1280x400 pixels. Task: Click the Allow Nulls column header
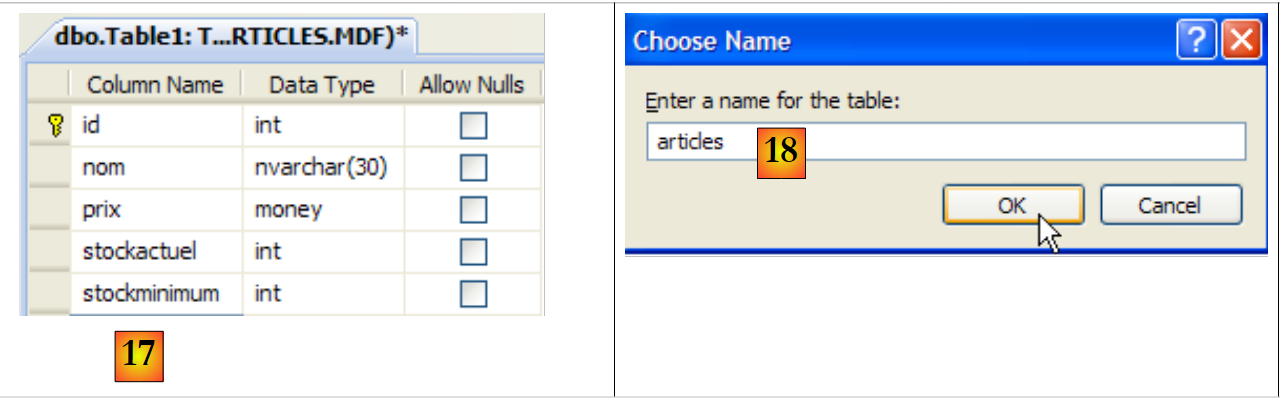(x=471, y=85)
